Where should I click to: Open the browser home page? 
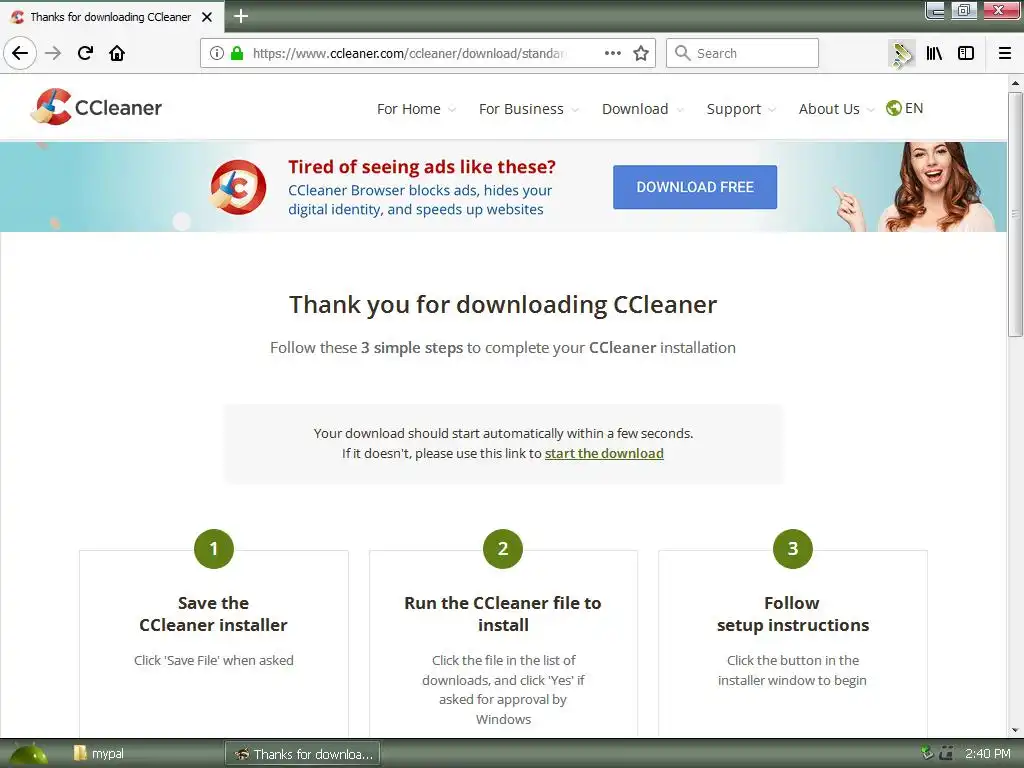[117, 53]
